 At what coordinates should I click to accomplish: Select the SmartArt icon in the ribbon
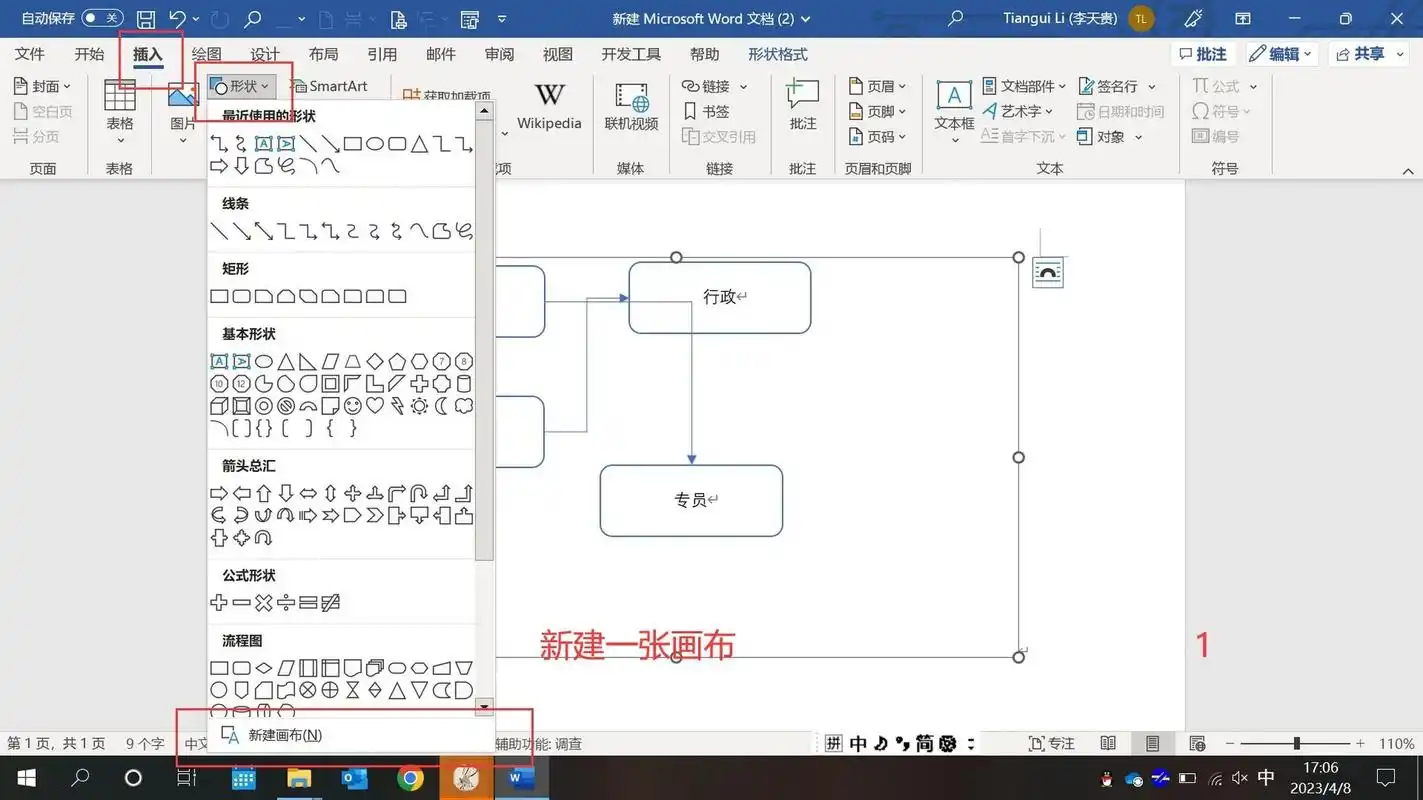pyautogui.click(x=331, y=86)
